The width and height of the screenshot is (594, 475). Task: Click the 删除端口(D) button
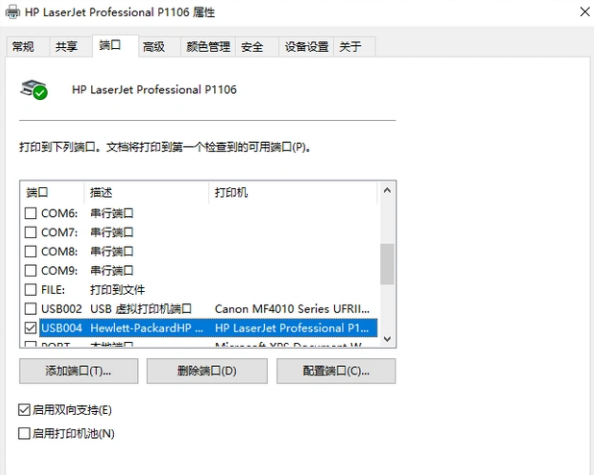[x=207, y=371]
